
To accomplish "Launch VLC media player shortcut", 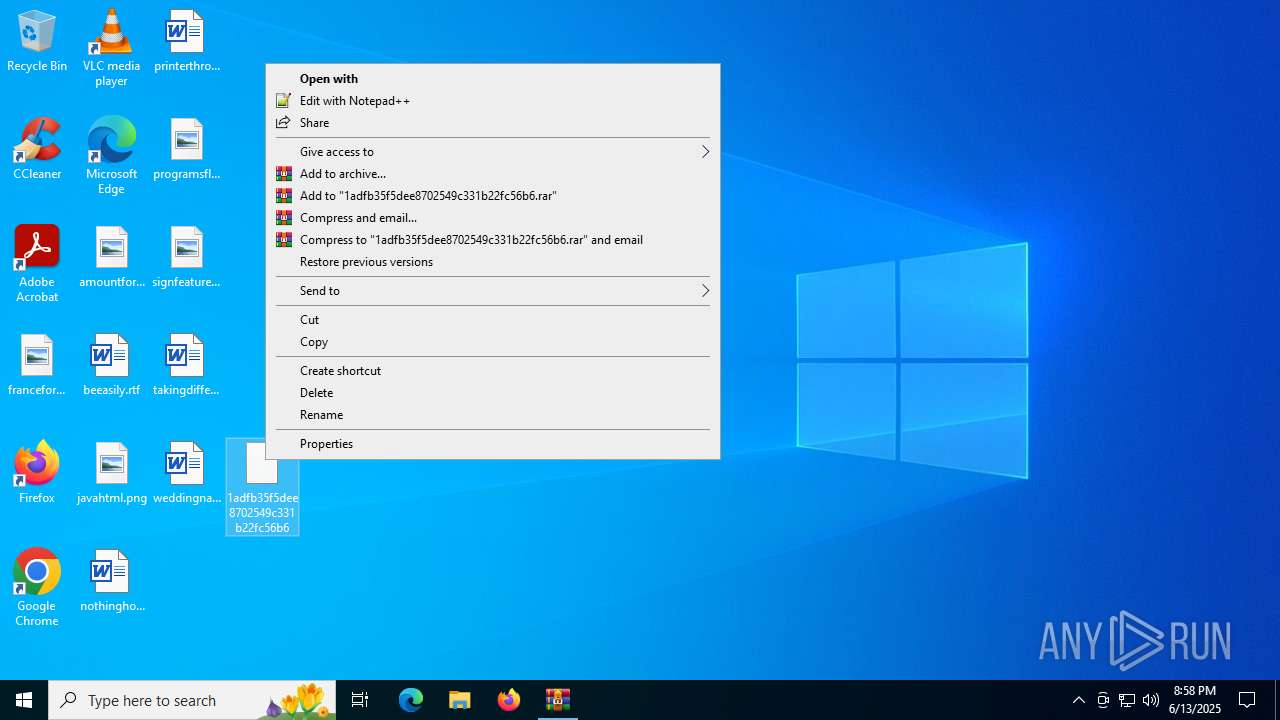I will pos(111,47).
